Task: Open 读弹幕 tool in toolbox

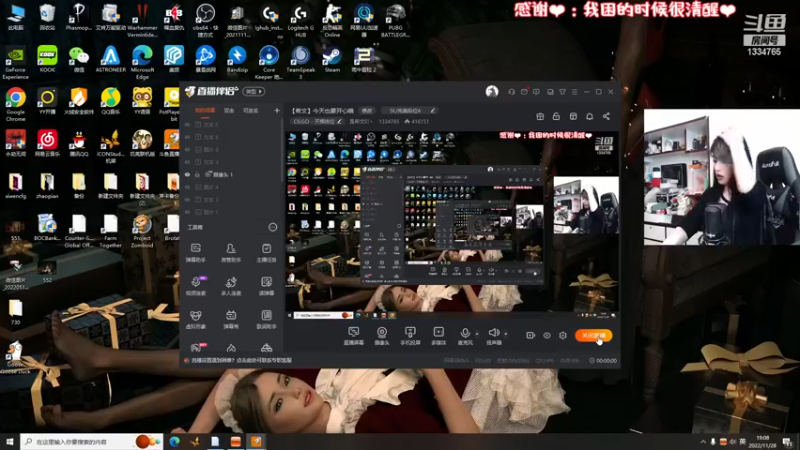Action: pos(266,286)
